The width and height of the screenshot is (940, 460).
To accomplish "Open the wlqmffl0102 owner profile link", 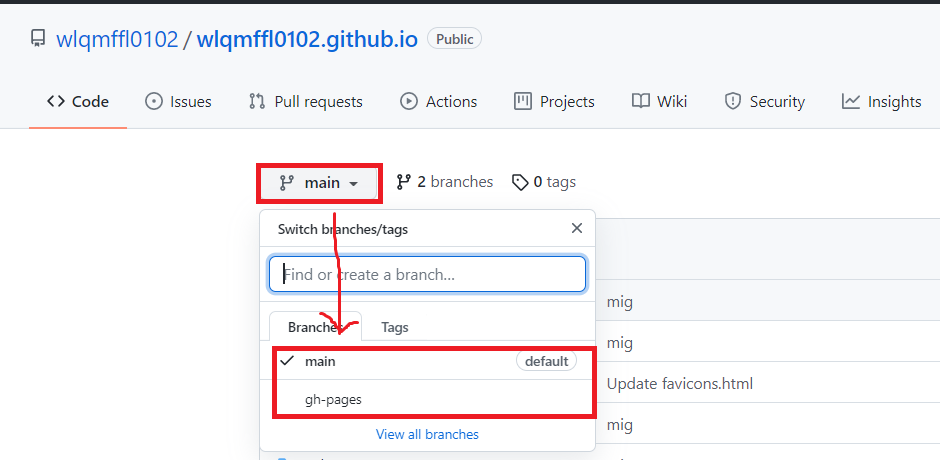I will 117,39.
